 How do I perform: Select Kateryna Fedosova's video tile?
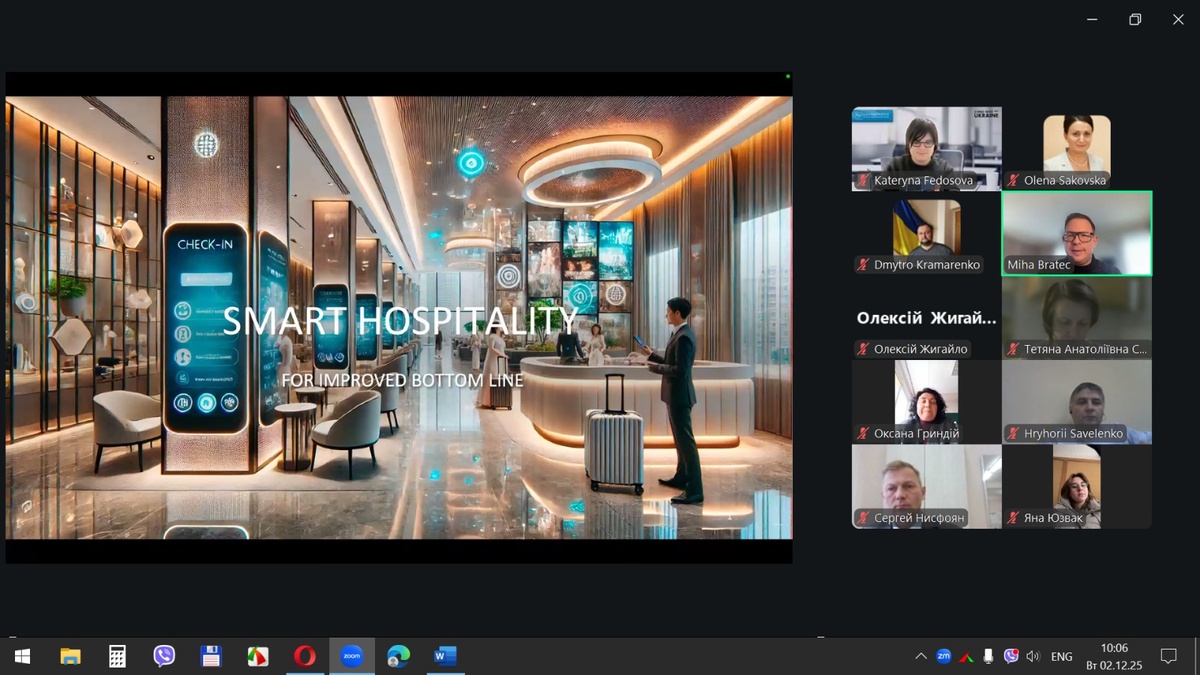point(926,148)
